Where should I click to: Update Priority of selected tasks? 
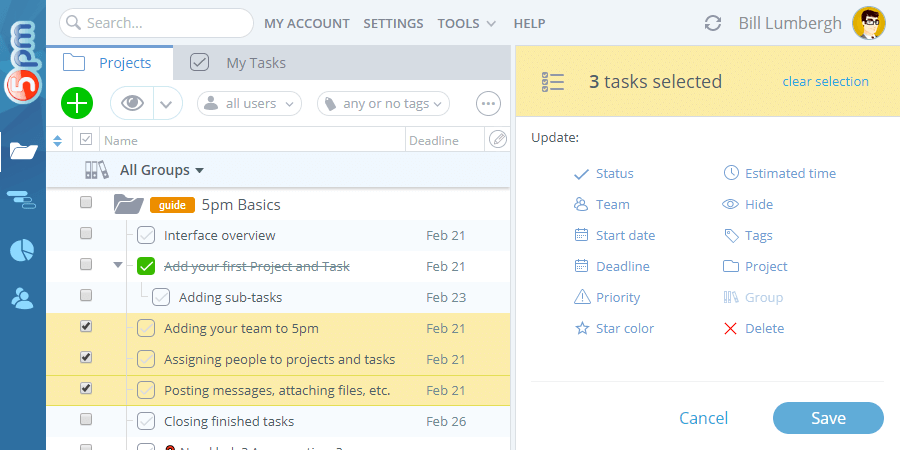607,297
